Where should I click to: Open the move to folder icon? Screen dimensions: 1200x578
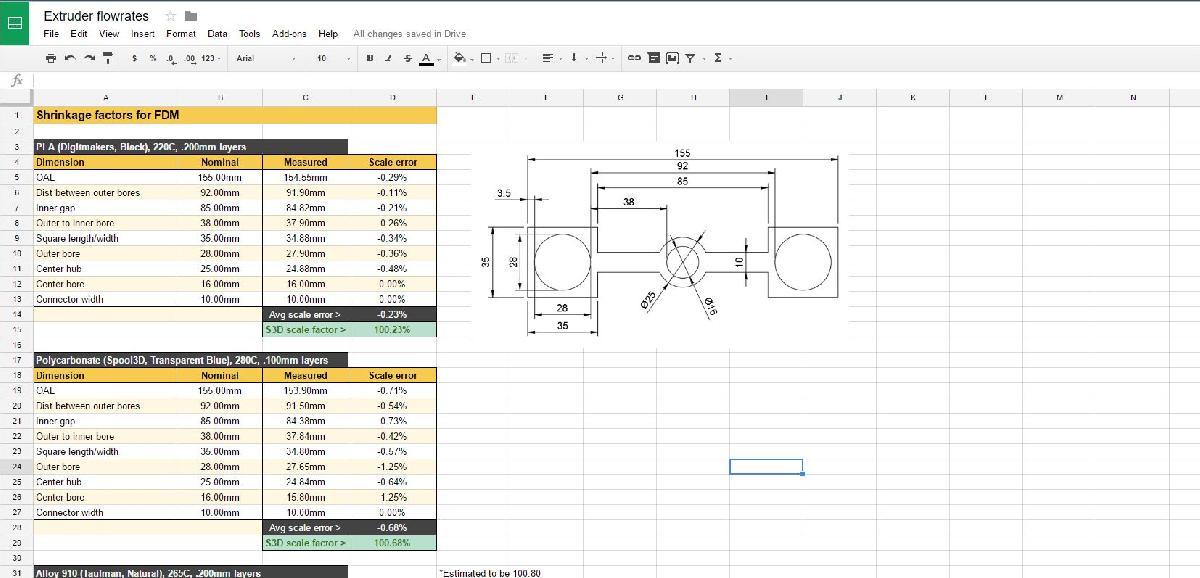click(x=191, y=16)
